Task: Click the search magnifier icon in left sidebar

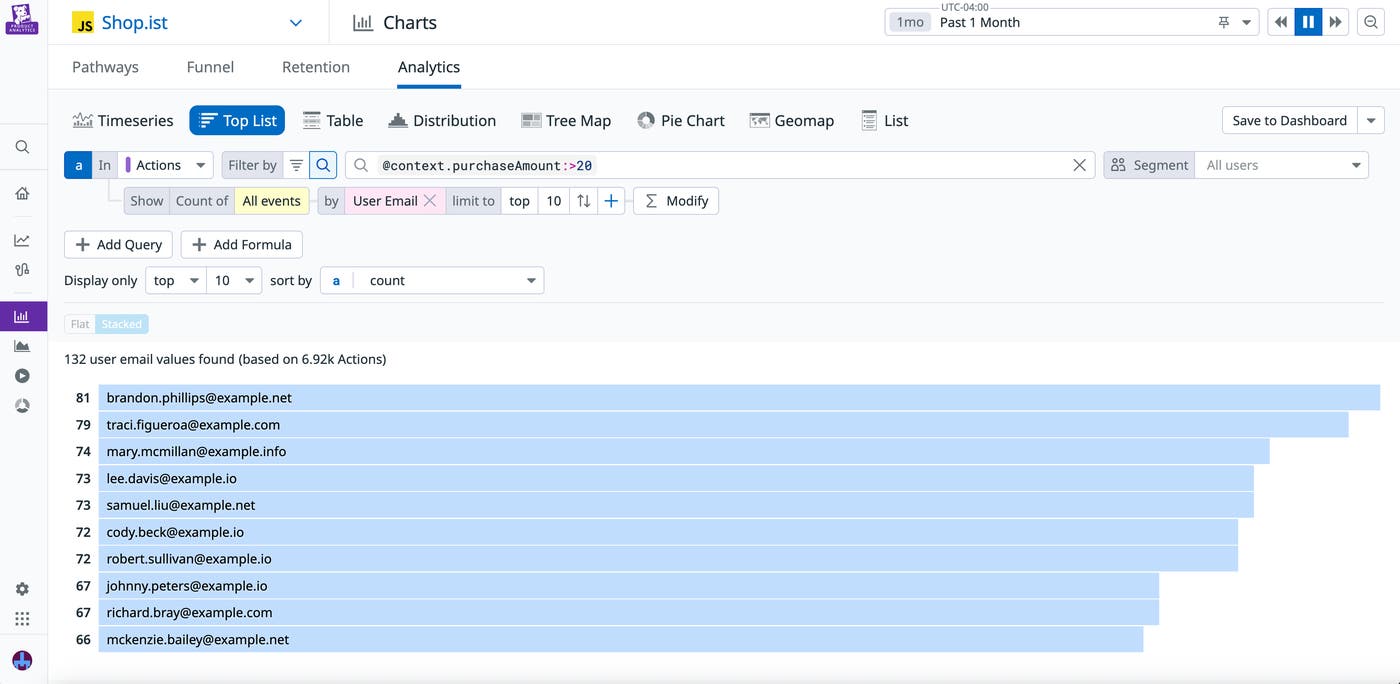Action: coord(22,147)
